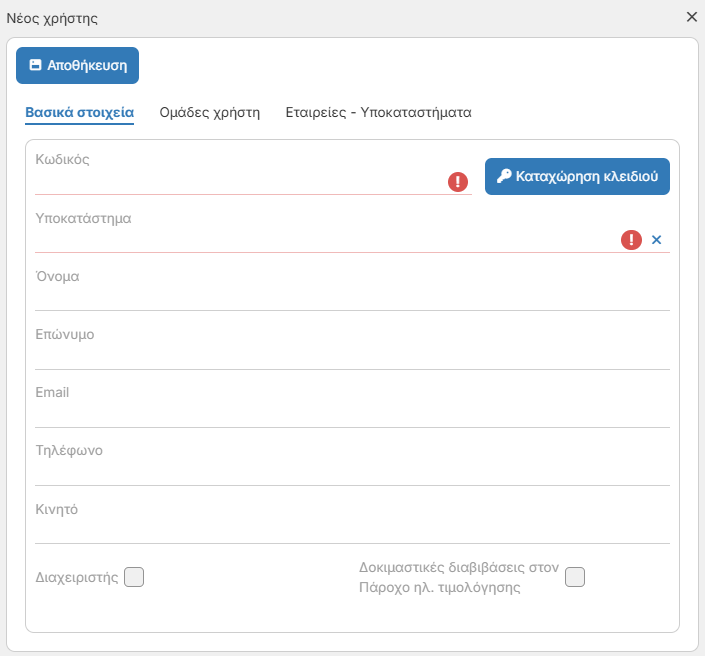705x656 pixels.
Task: Clear the Υποκατάστημα field with X icon
Action: (x=656, y=240)
